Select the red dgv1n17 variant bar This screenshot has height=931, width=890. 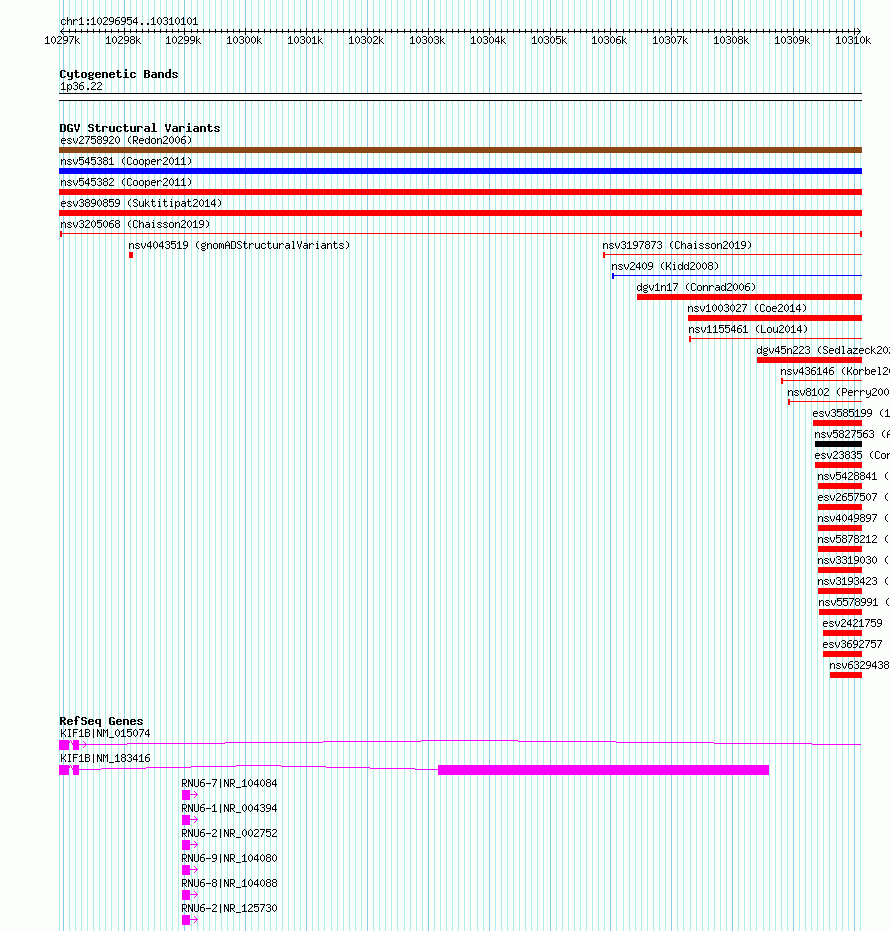coord(749,297)
